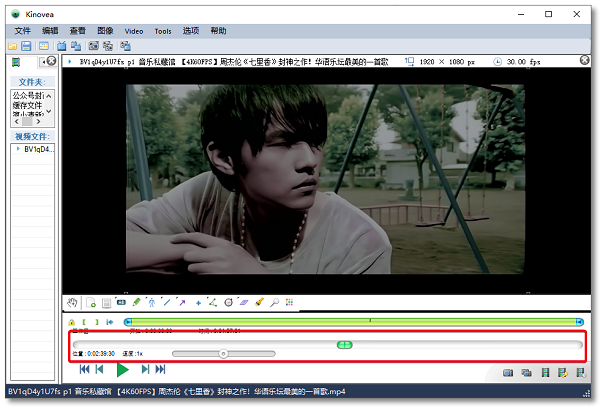The width and height of the screenshot is (600, 407).
Task: Expand the BV1qD4... video file item
Action: 17,149
